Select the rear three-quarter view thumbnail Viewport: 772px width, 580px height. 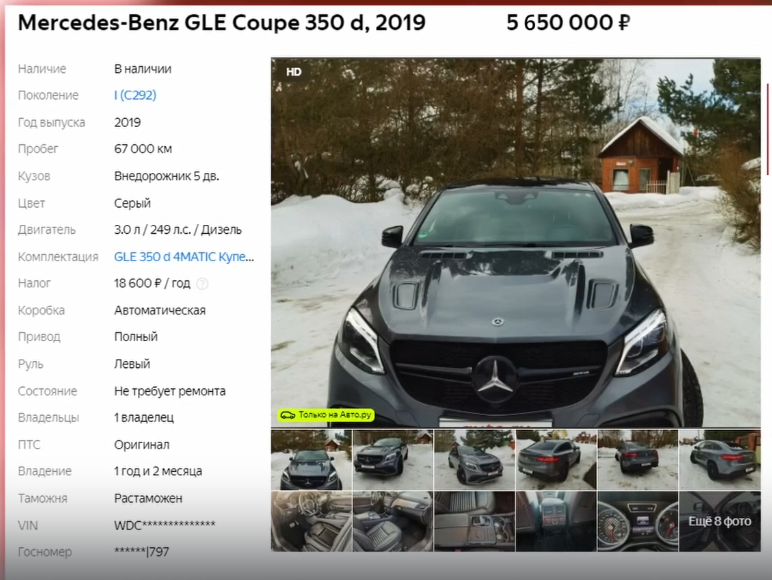pos(556,460)
